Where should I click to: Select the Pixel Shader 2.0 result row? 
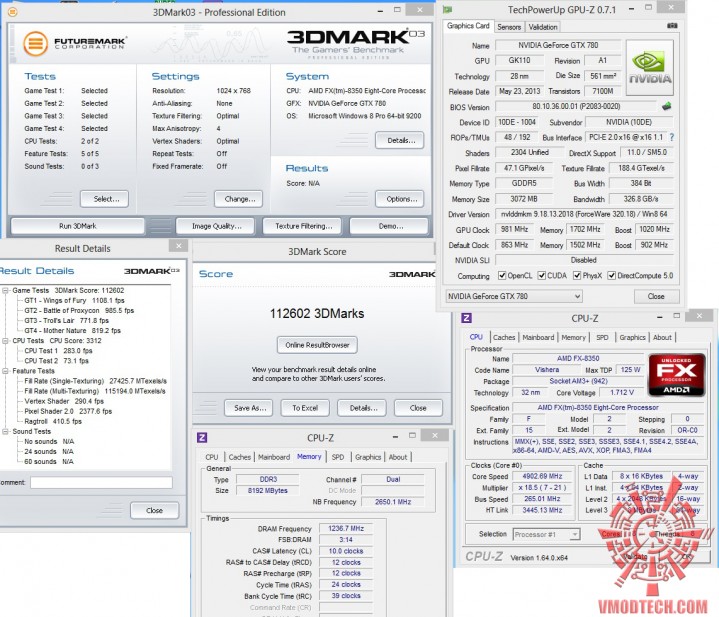(x=68, y=412)
